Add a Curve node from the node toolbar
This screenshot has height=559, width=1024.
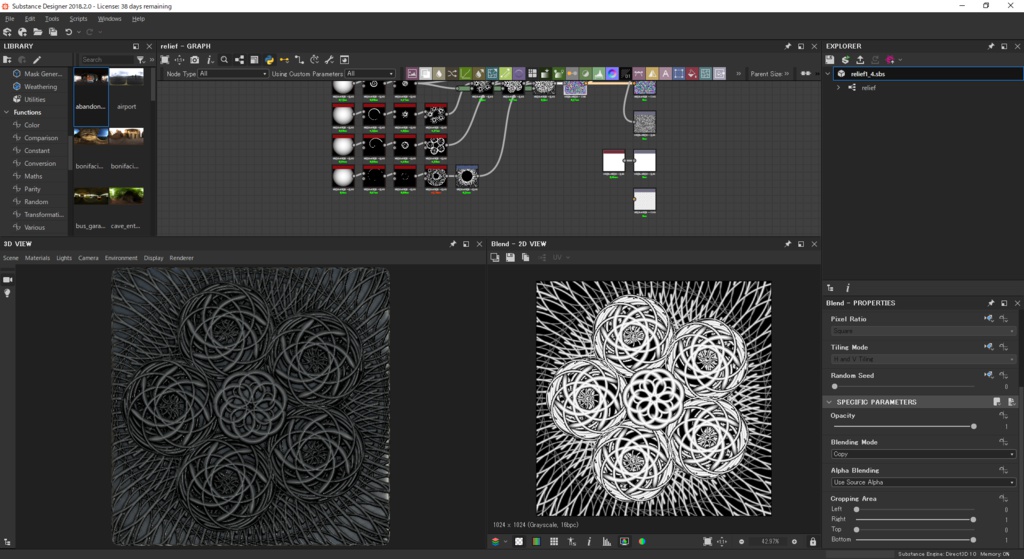(x=466, y=74)
